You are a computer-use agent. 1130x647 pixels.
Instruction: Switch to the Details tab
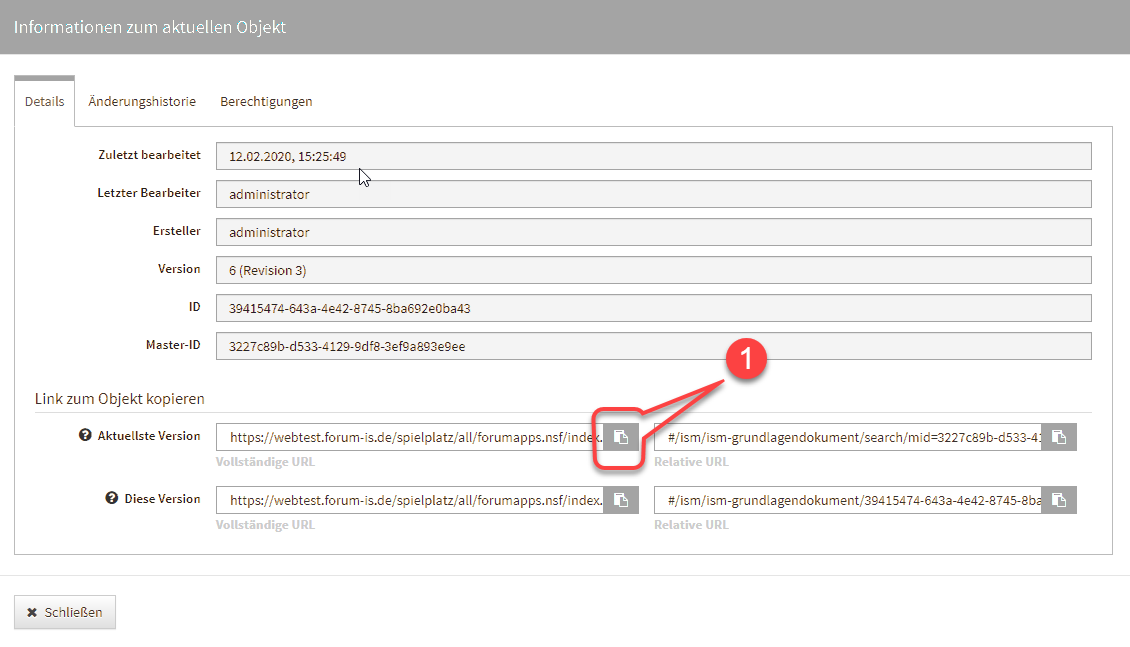coord(45,102)
